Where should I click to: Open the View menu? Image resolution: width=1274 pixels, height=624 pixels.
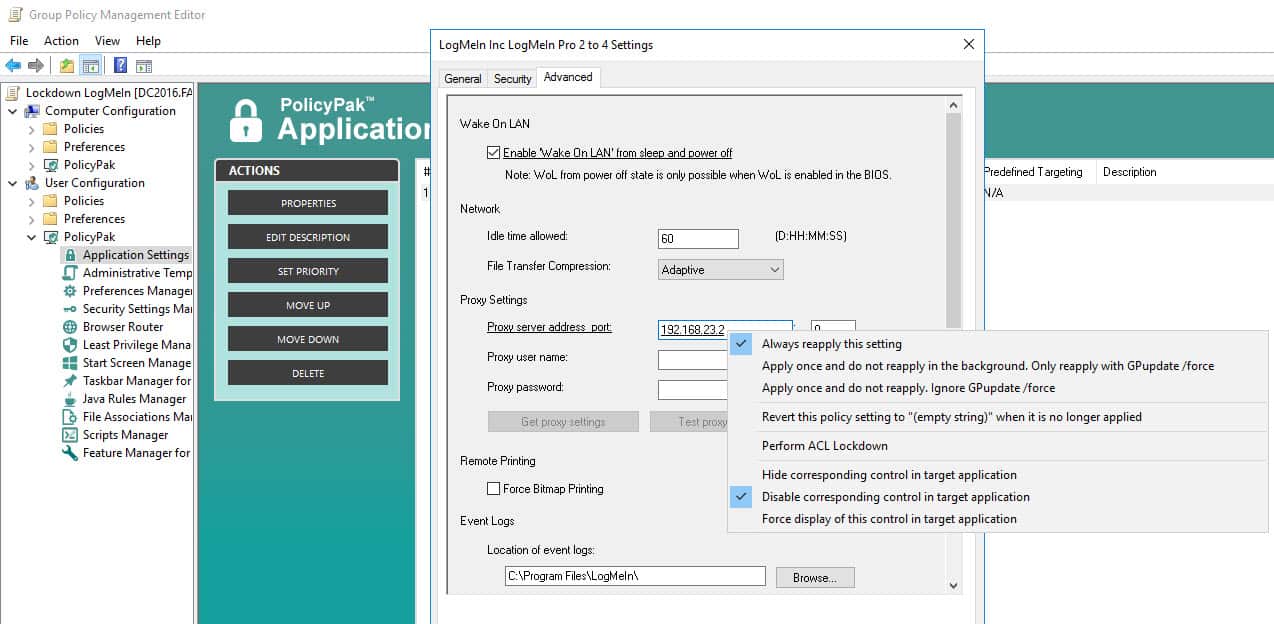[x=107, y=41]
